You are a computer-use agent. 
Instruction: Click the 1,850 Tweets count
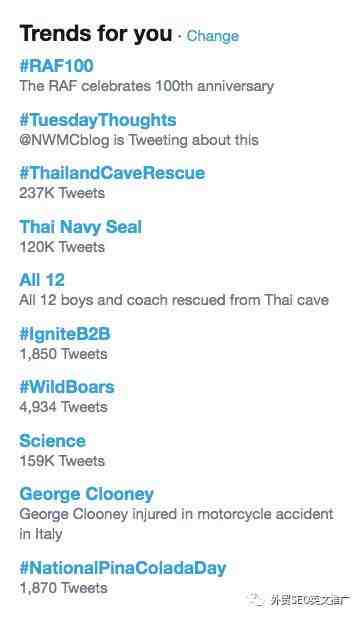point(63,354)
